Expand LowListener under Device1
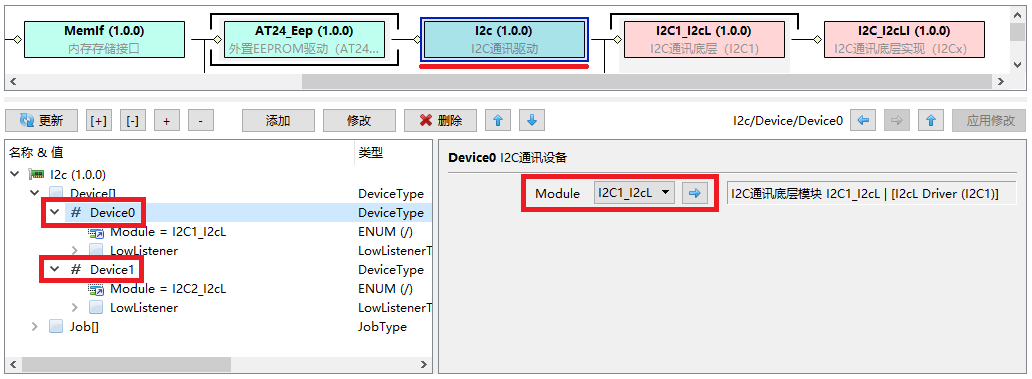This screenshot has height=379, width=1032. 74,308
